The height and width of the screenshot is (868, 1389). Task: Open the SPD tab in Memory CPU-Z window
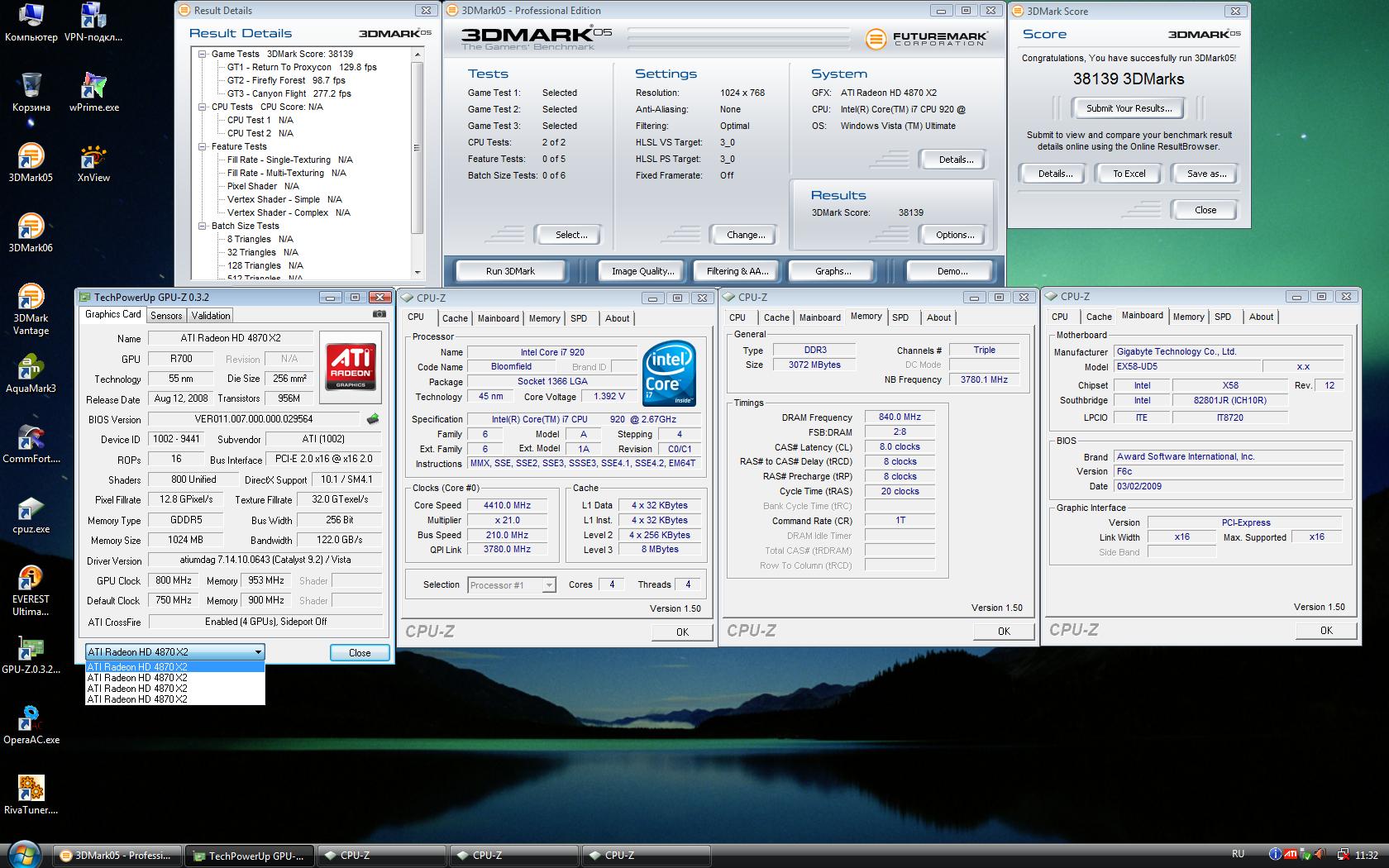point(900,317)
